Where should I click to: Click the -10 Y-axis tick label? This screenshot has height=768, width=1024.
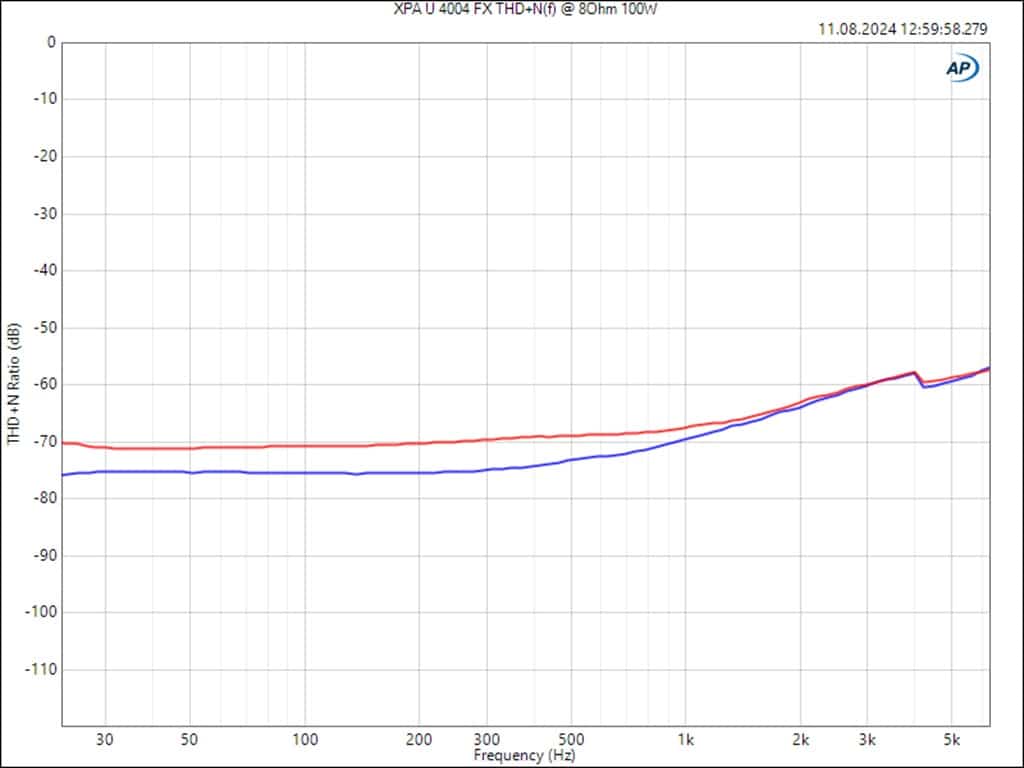click(x=45, y=99)
